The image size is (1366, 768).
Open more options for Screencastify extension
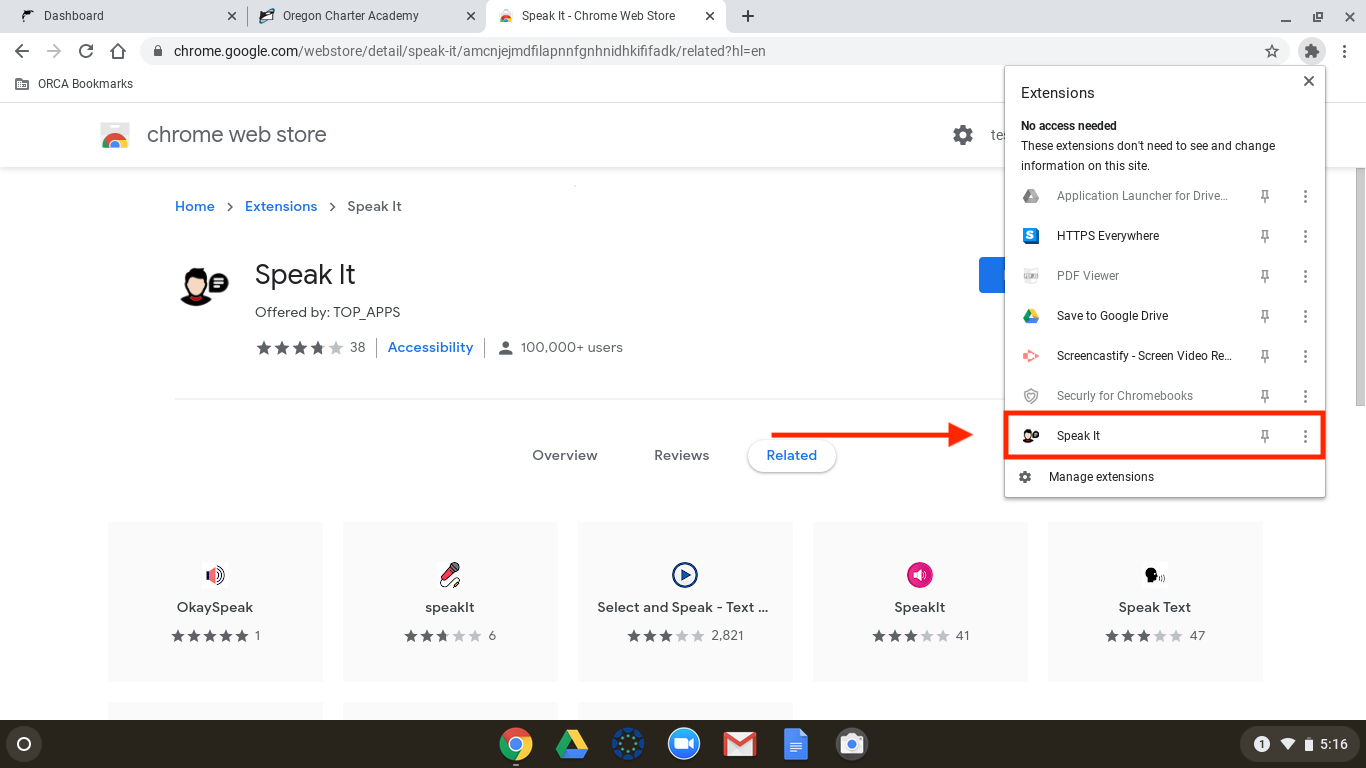pos(1305,356)
